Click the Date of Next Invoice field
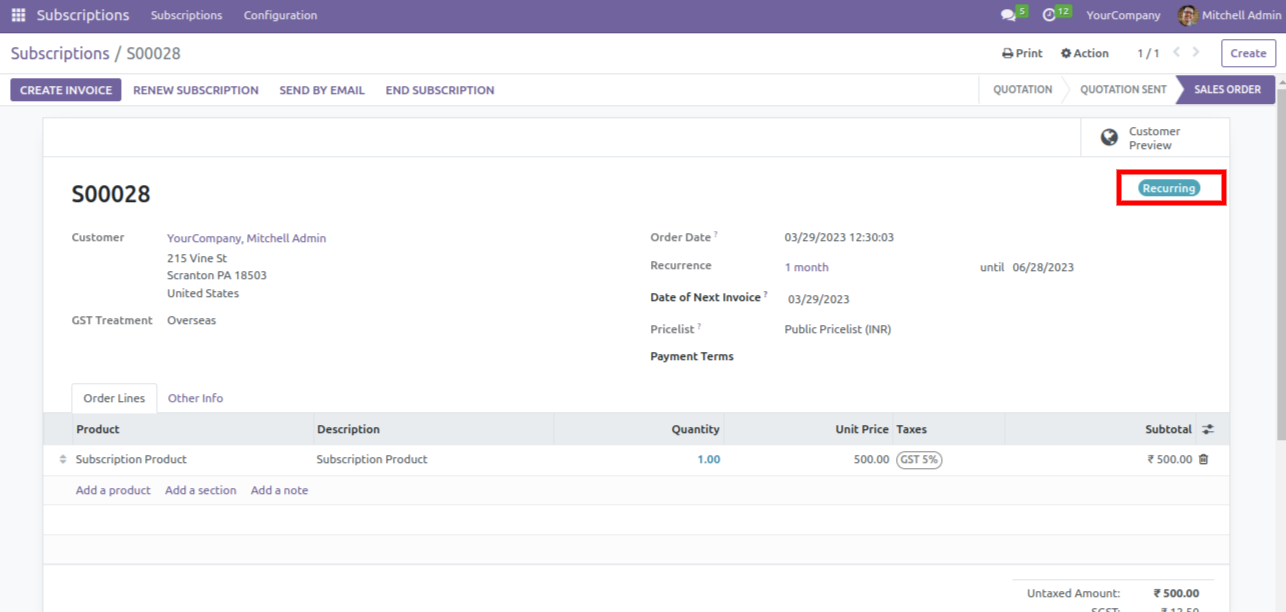1286x612 pixels. coord(818,299)
